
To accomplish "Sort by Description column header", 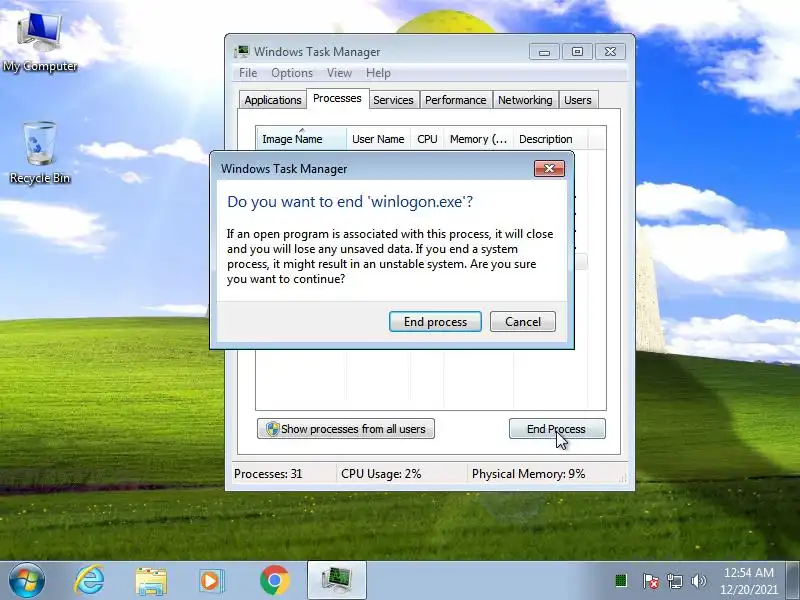I will (x=551, y=139).
